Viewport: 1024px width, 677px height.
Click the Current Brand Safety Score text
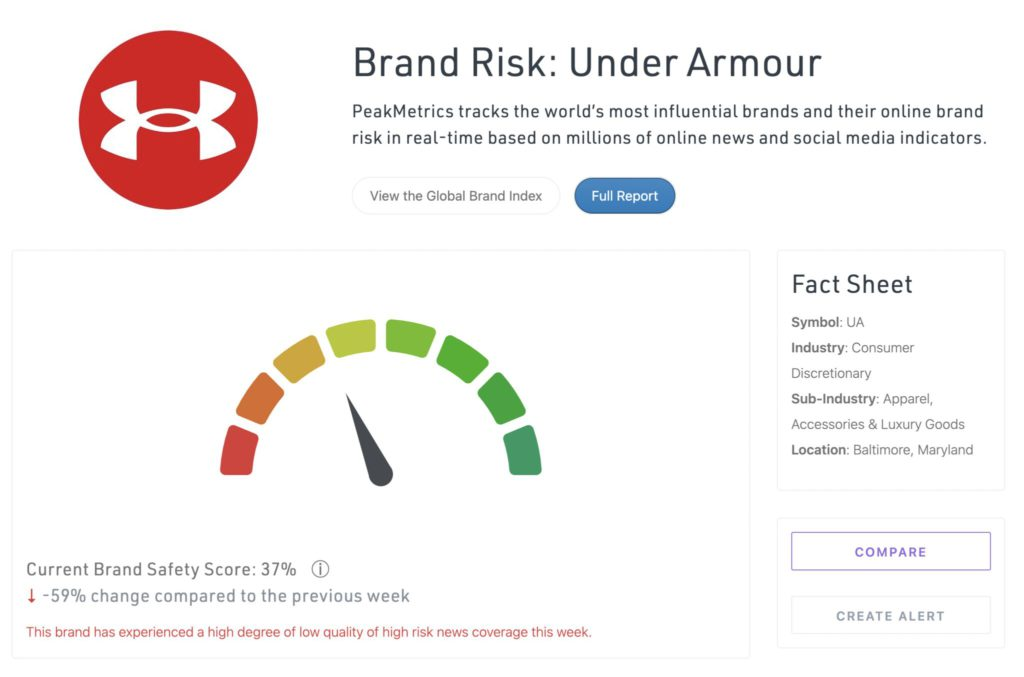(x=161, y=569)
